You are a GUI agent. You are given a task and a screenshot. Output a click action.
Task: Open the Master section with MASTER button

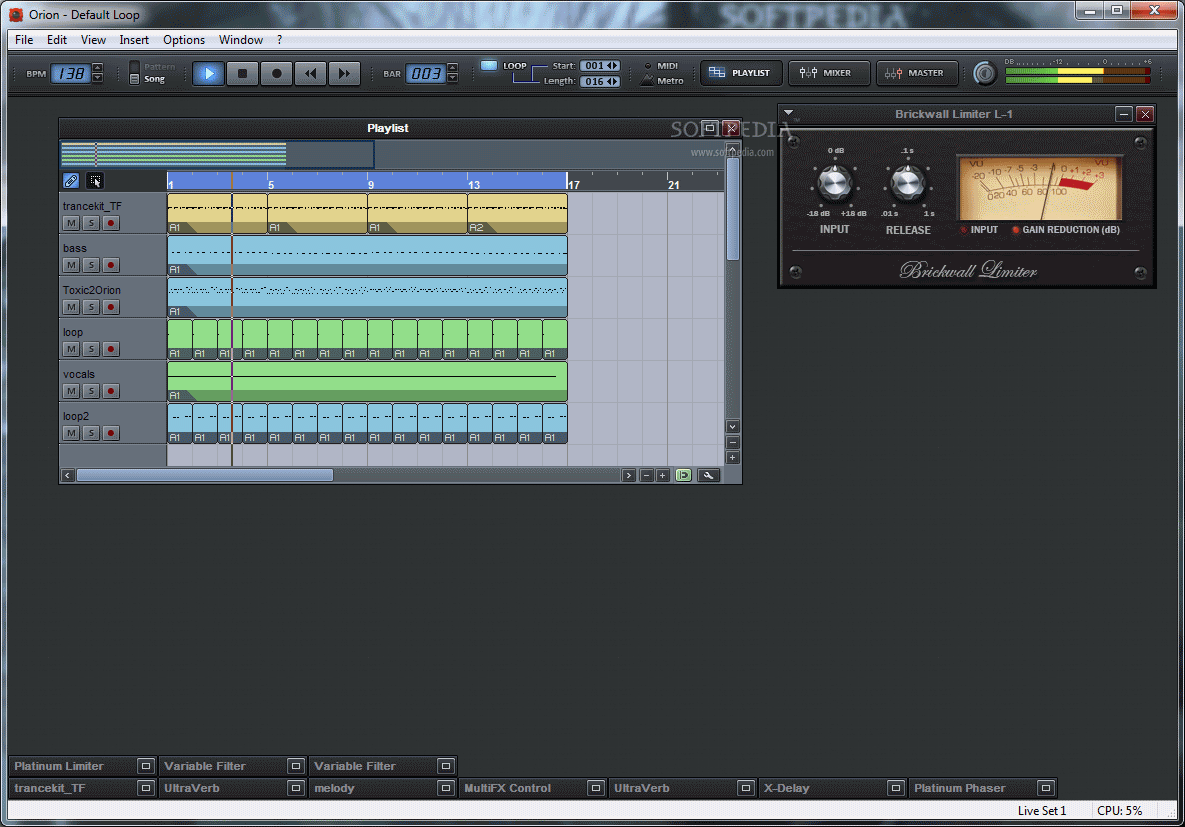coord(917,73)
